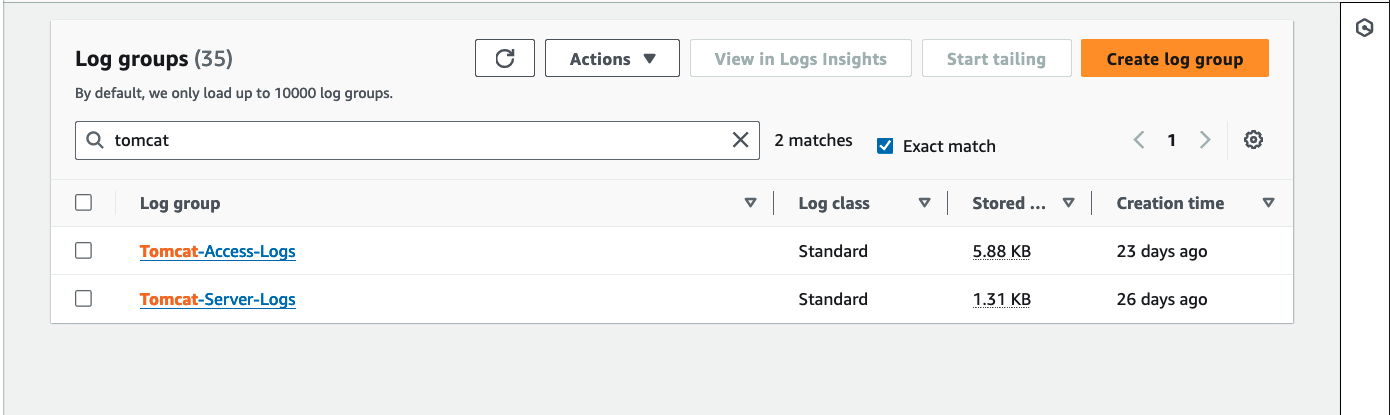
Task: Sort by Log group column arrow
Action: 751,203
